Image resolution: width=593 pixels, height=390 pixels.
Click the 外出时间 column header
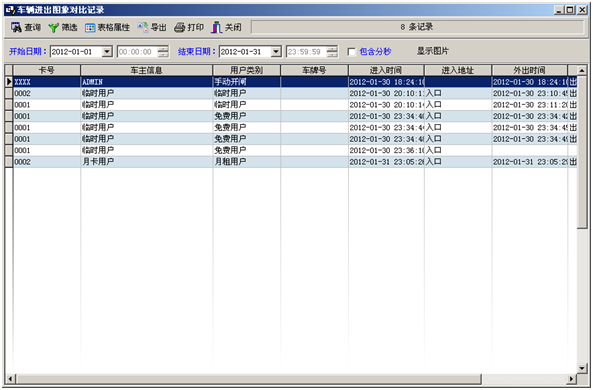click(529, 70)
